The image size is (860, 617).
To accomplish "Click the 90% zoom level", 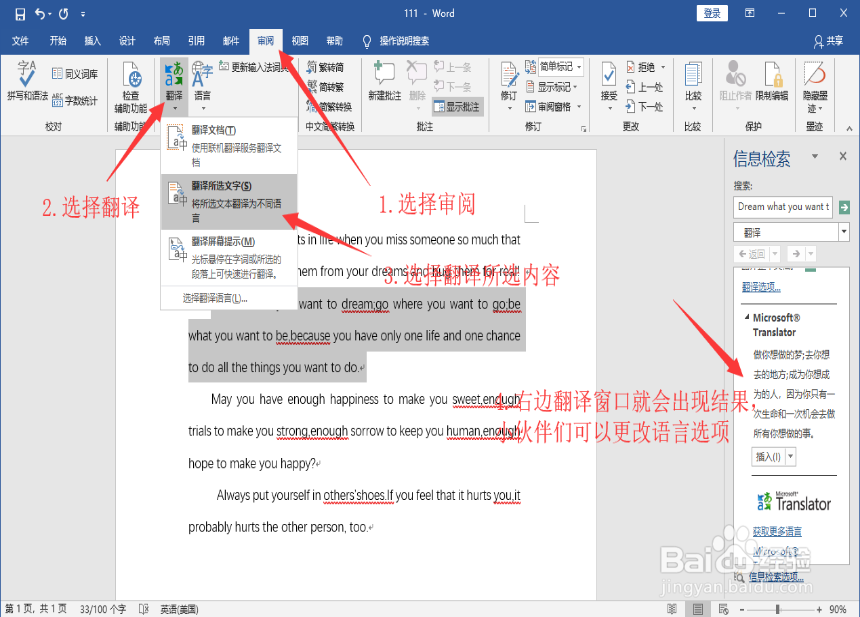I will coord(838,609).
